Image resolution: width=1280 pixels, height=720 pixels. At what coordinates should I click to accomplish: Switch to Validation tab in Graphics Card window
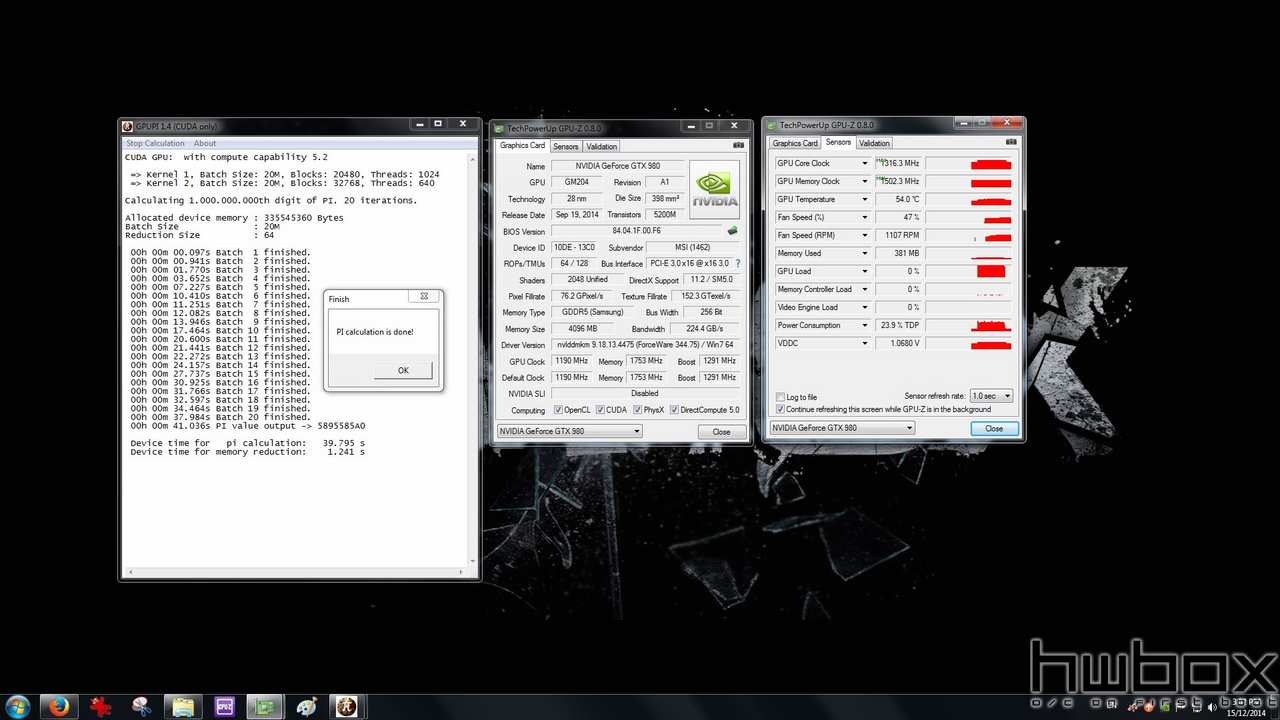click(x=601, y=146)
